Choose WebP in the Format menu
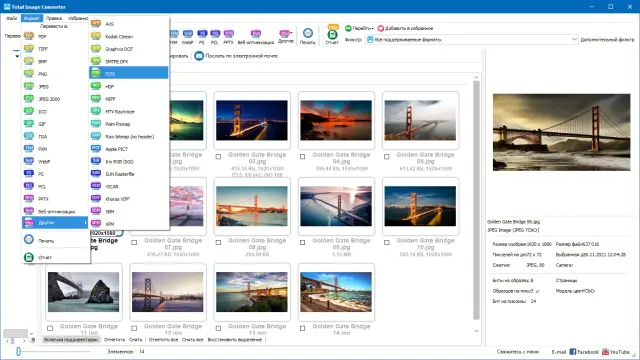The image size is (640, 360). [x=55, y=162]
